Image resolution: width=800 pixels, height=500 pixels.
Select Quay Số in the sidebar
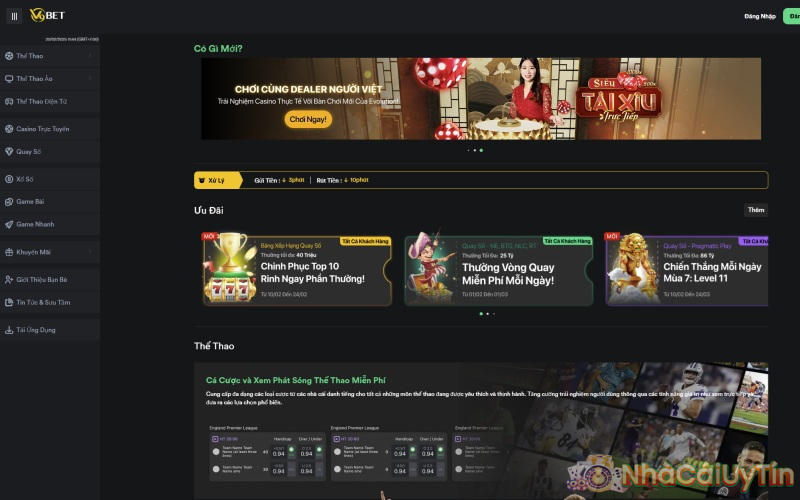coord(29,151)
